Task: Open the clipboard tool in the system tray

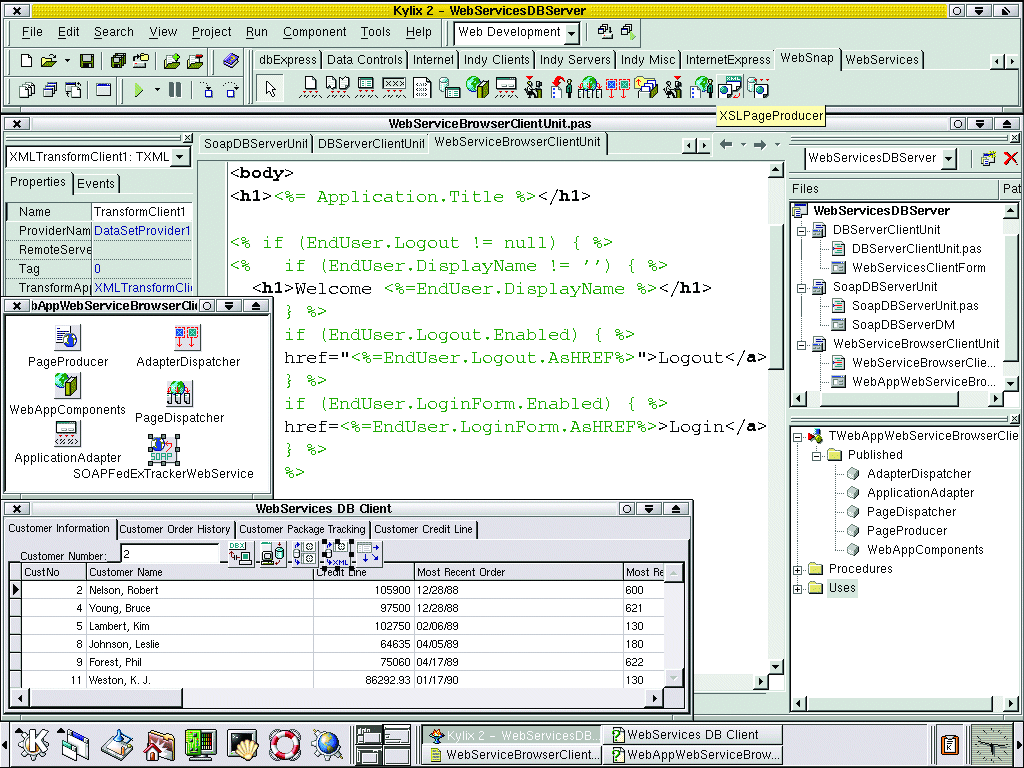Action: pos(950,744)
